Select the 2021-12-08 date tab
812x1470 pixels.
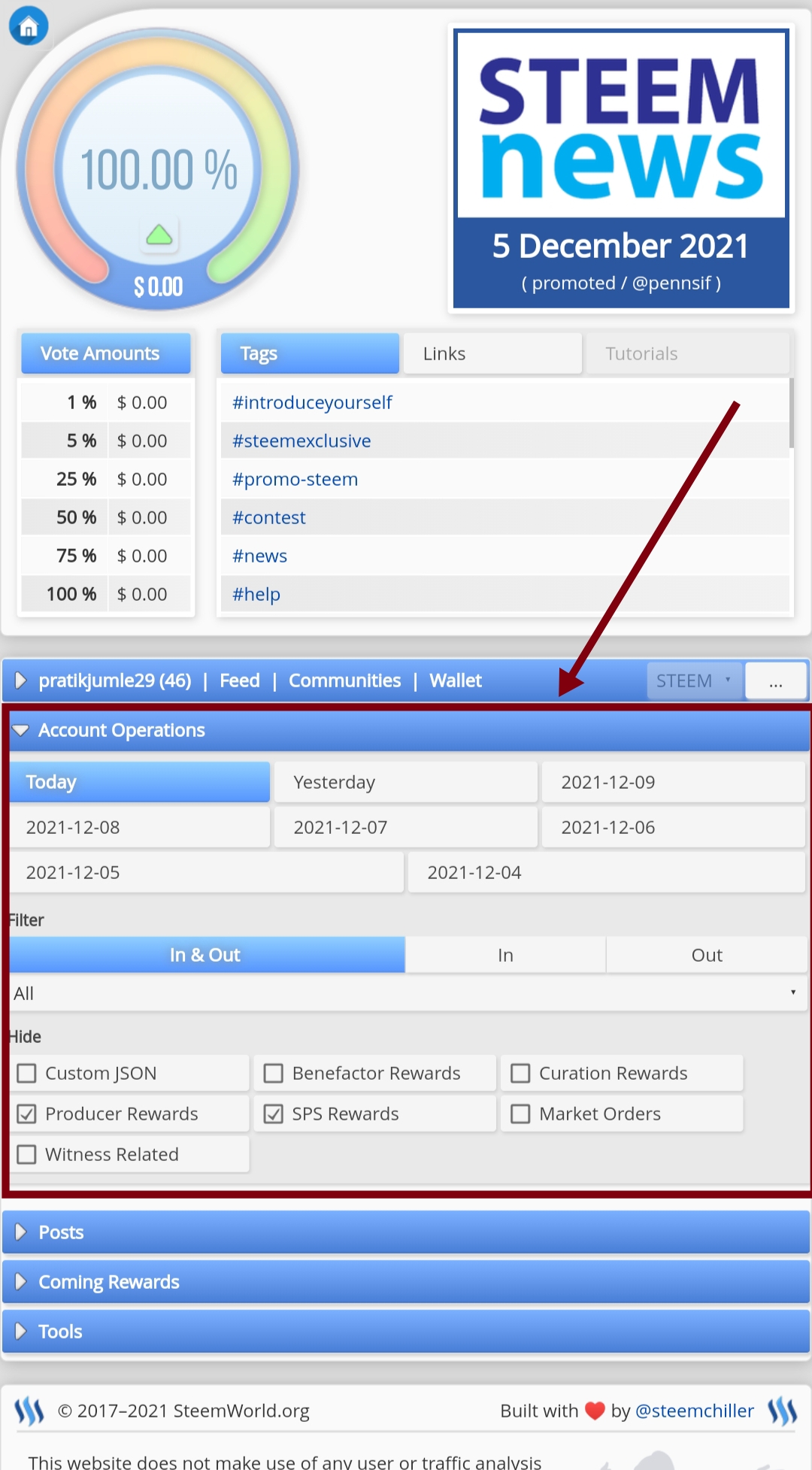click(140, 827)
